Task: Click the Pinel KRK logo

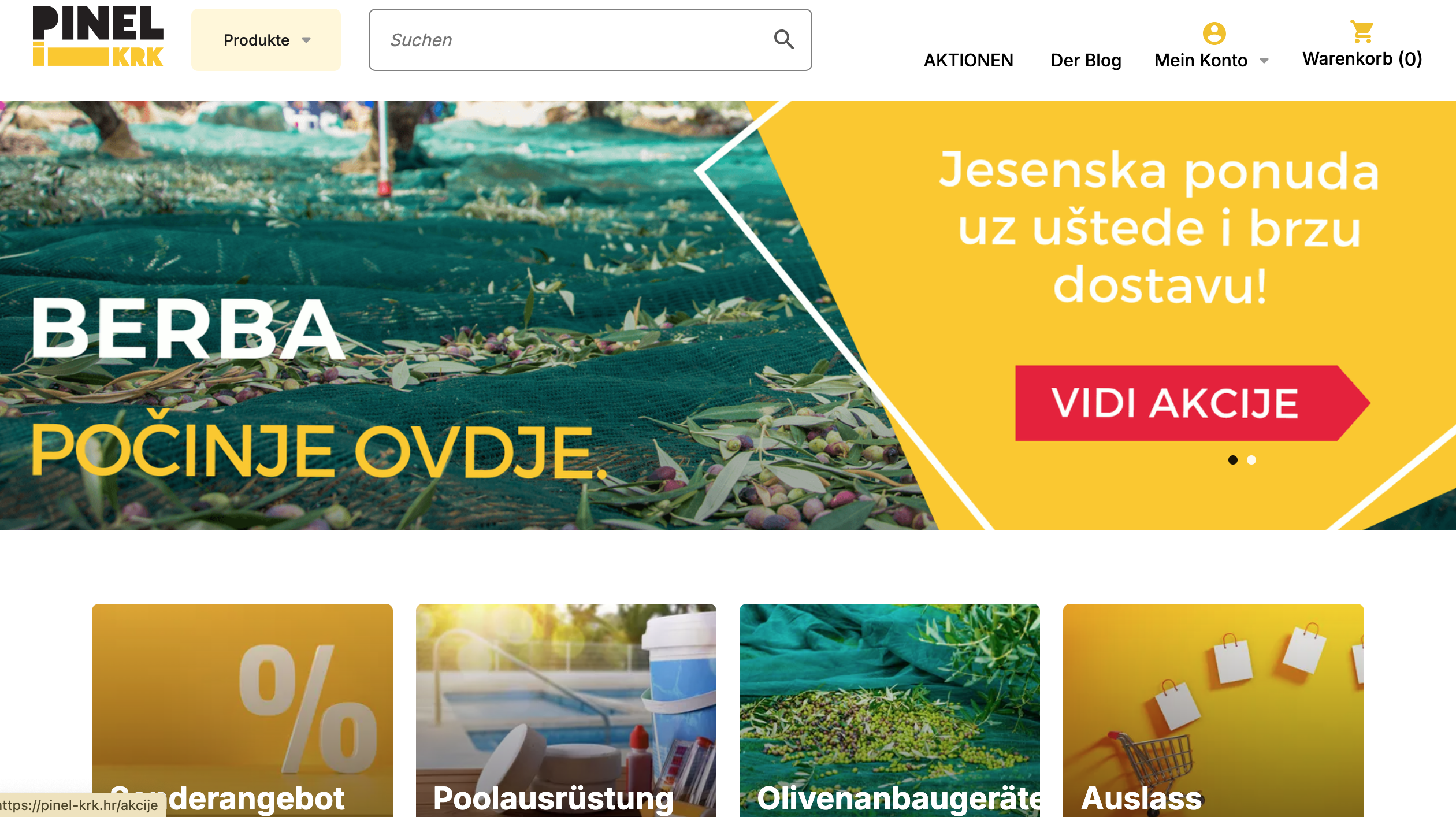Action: coord(98,36)
